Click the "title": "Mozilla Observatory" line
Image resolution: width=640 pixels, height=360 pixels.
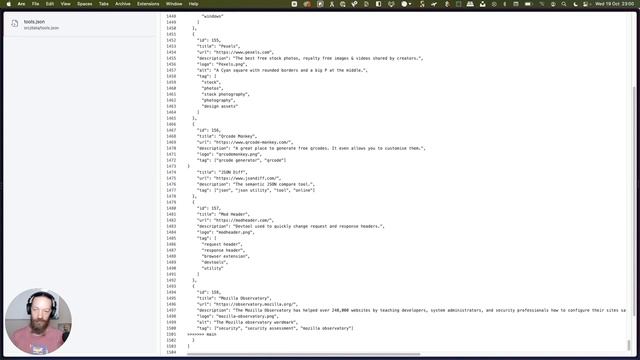coord(234,298)
